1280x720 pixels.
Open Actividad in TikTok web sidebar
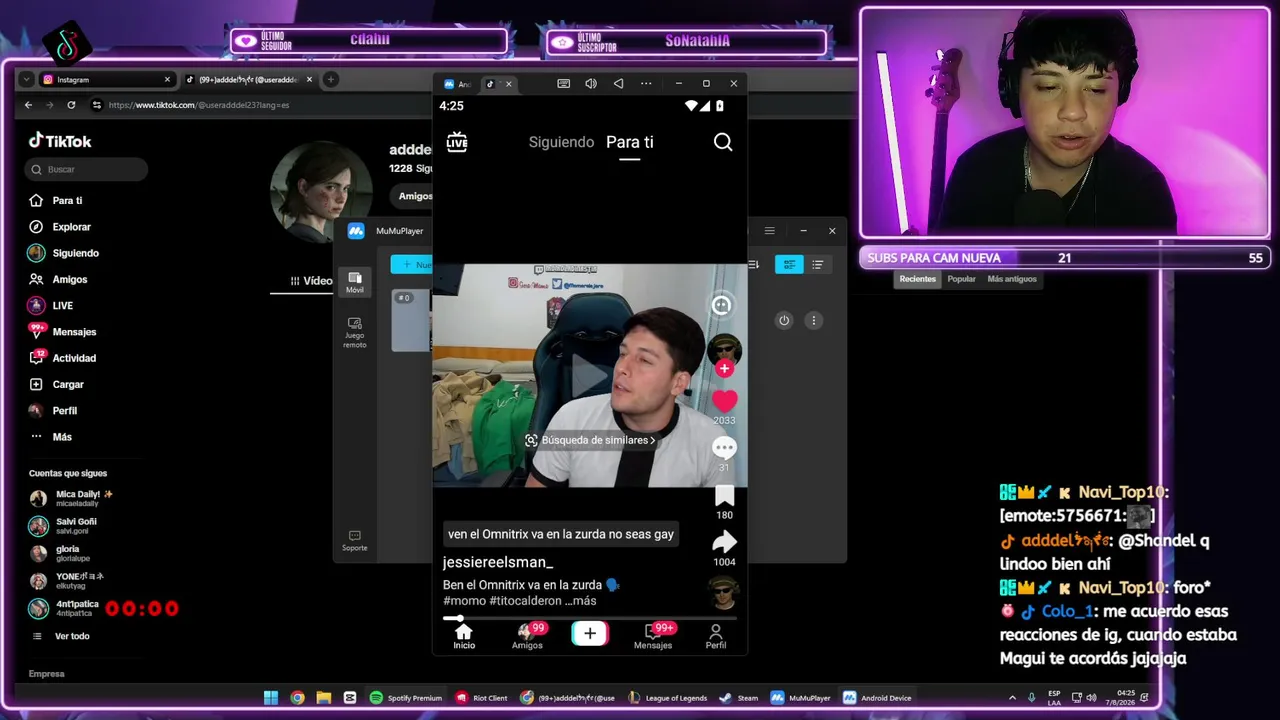pos(74,358)
